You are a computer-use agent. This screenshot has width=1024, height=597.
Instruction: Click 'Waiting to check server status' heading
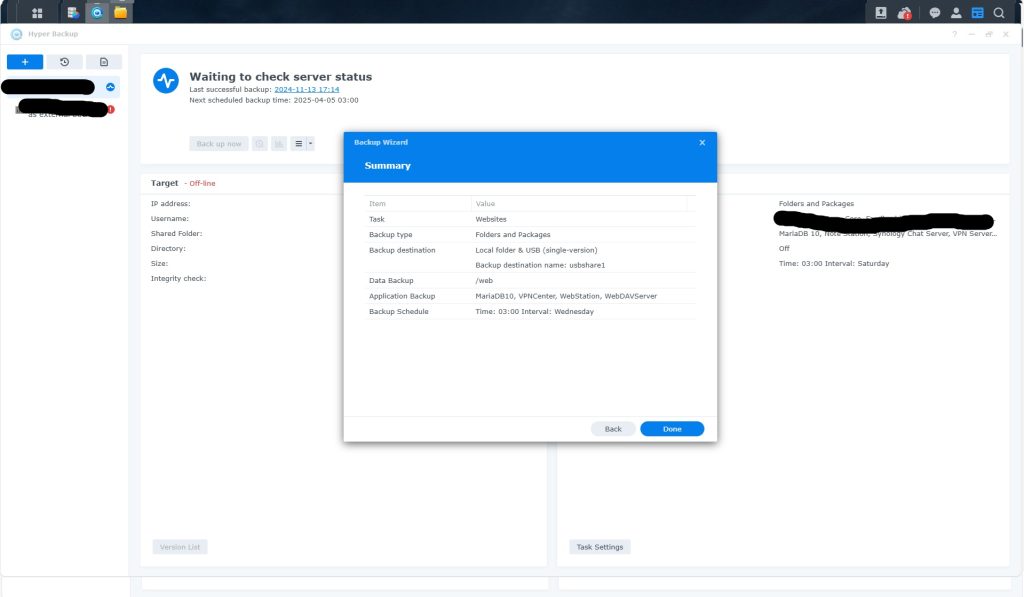281,76
